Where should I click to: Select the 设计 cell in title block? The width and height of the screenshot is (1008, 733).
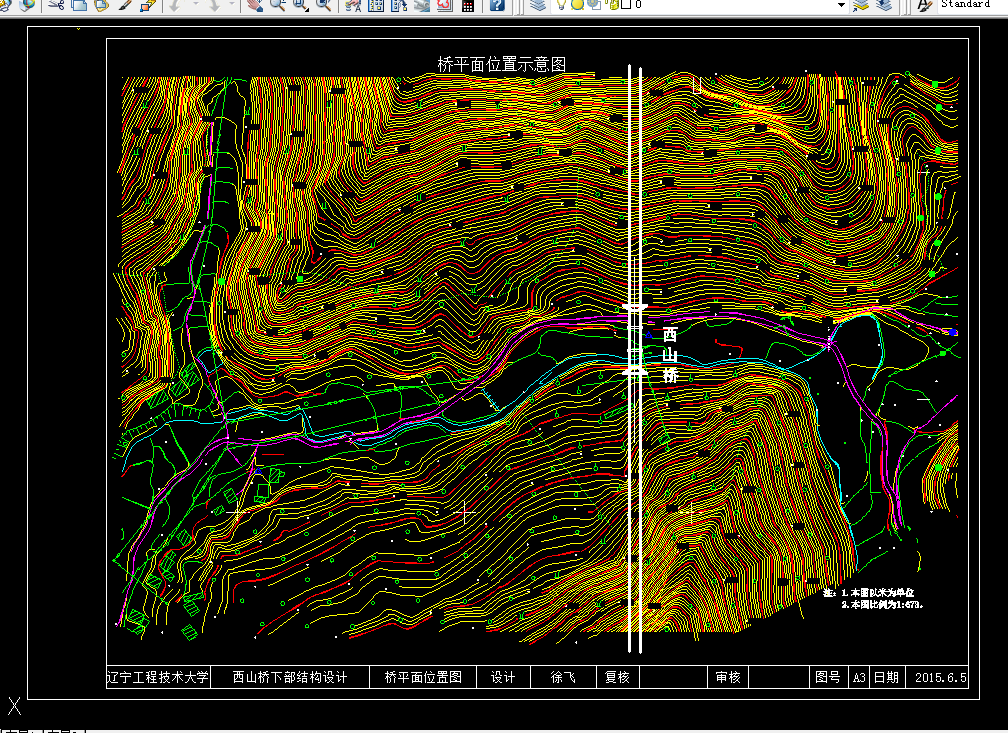click(x=503, y=677)
